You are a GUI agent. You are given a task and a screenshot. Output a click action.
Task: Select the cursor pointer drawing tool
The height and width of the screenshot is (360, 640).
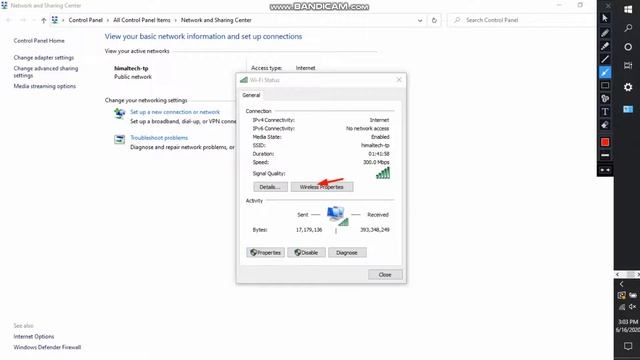pos(605,18)
